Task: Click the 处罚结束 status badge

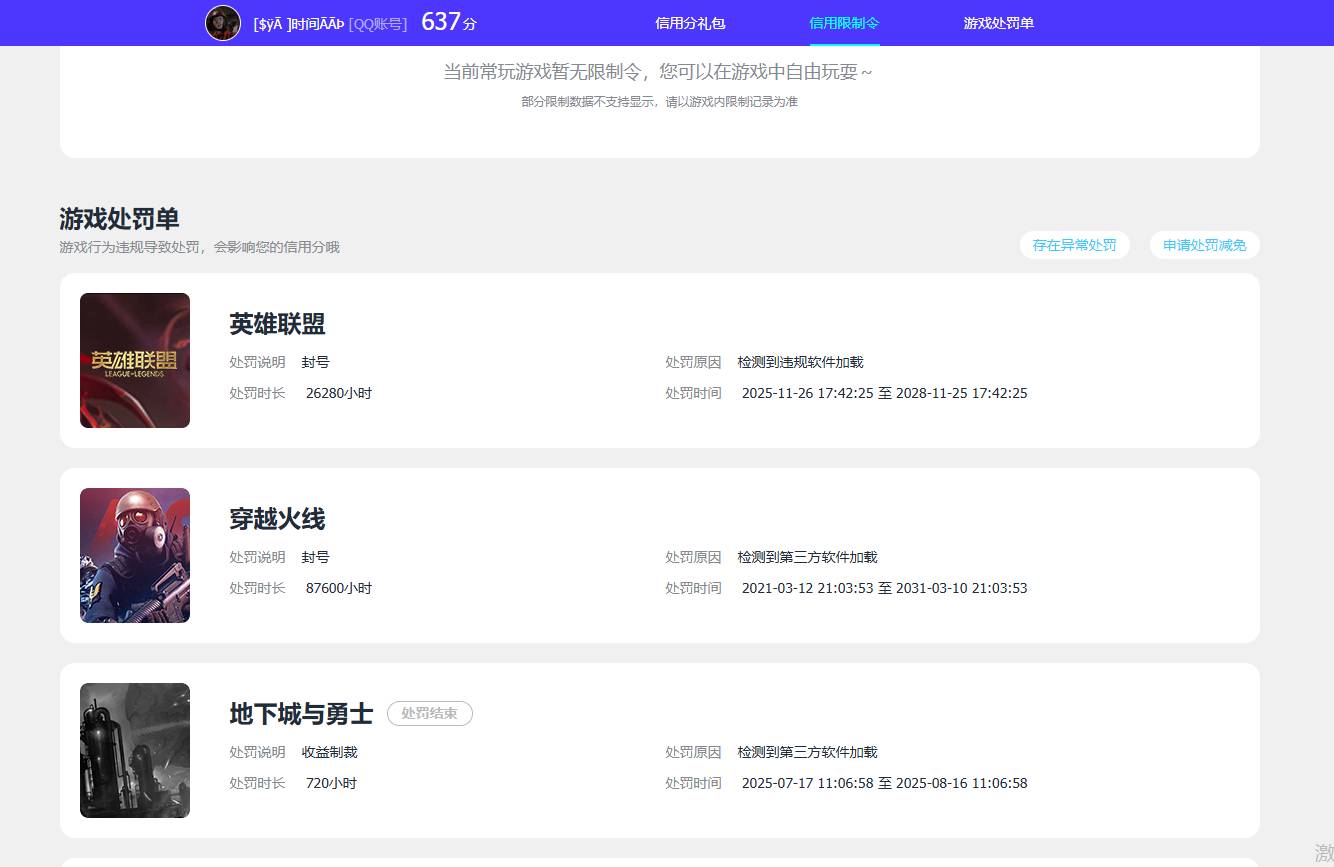Action: click(429, 714)
